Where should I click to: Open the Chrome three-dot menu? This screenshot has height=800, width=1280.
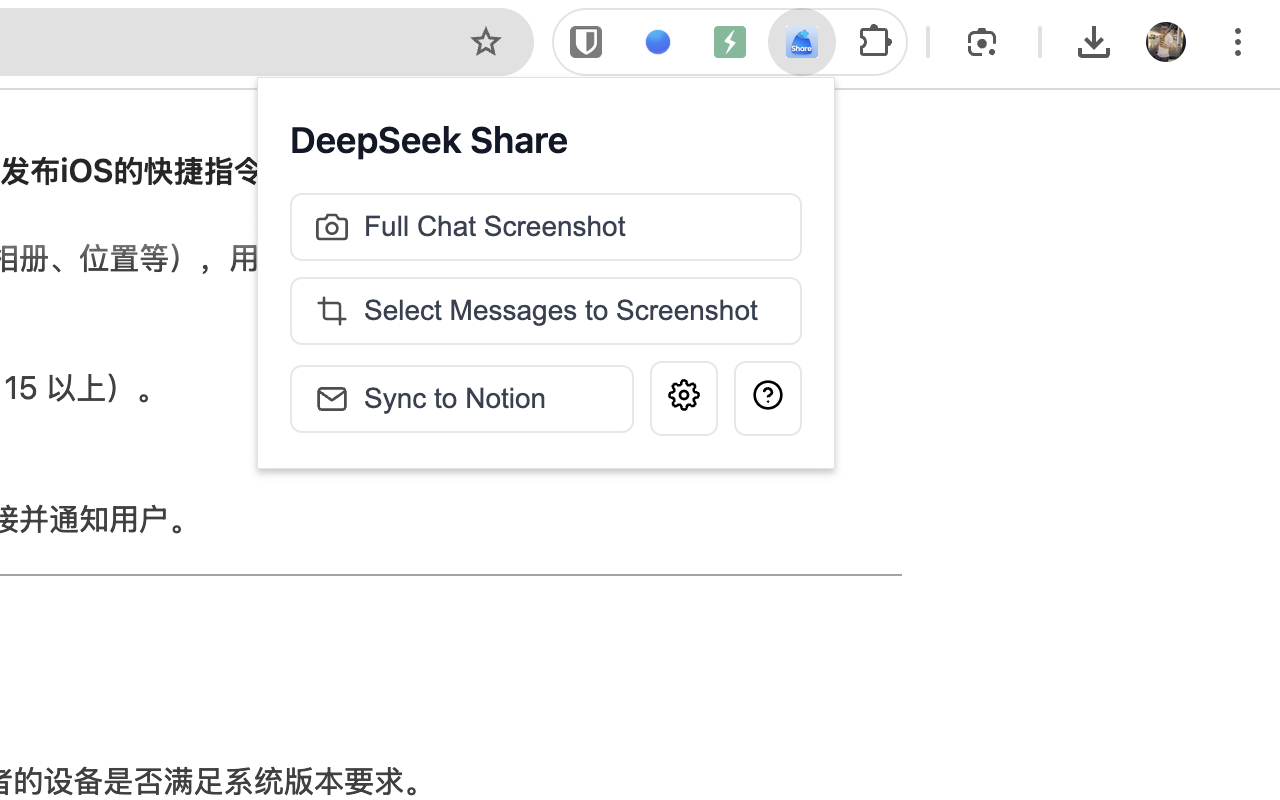[x=1238, y=42]
